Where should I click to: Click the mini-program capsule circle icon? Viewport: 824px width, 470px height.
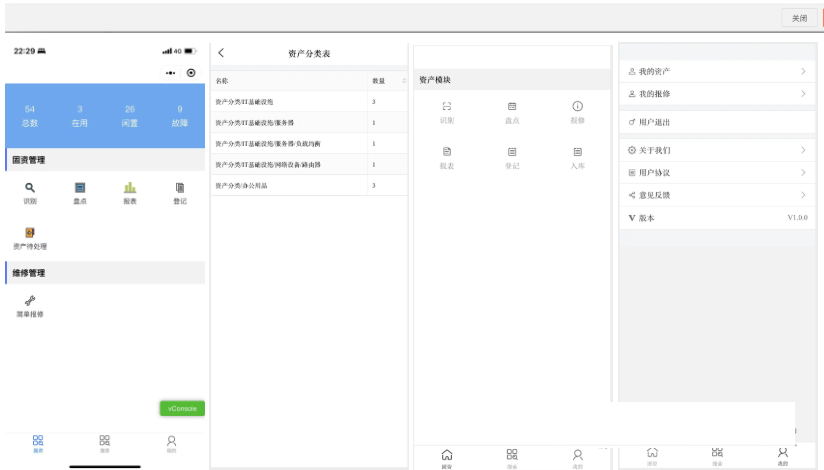(191, 73)
